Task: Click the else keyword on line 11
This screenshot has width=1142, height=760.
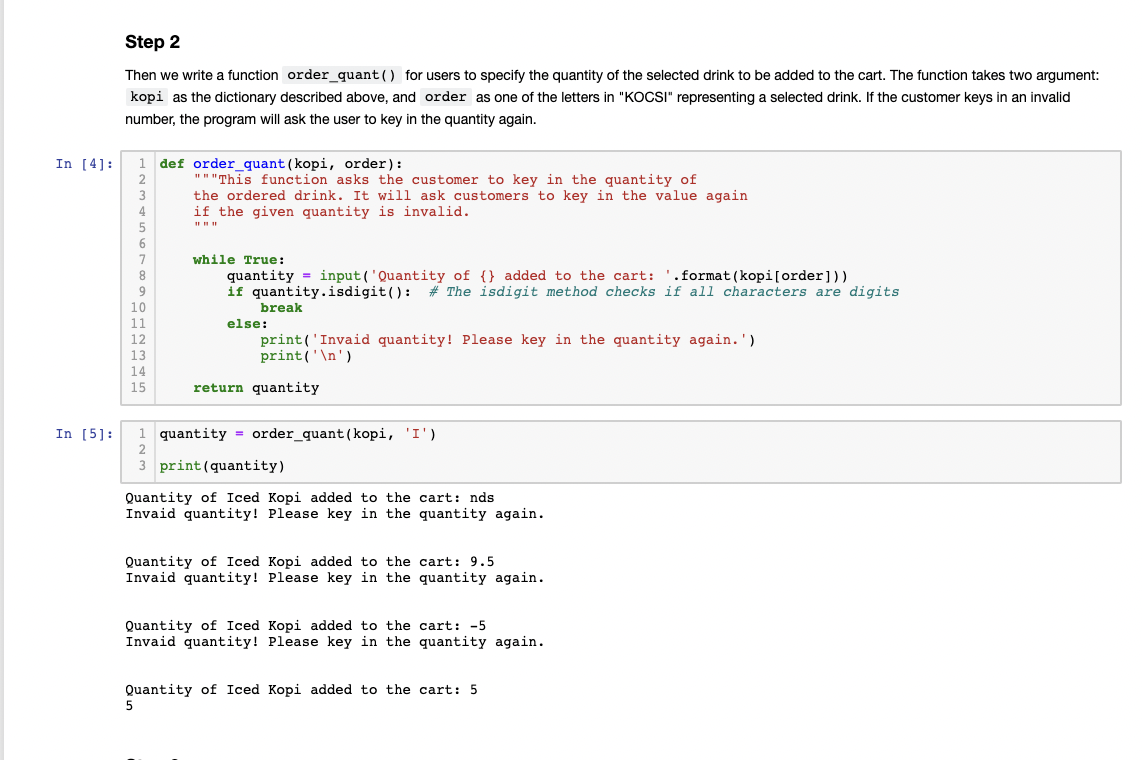Action: coord(243,323)
